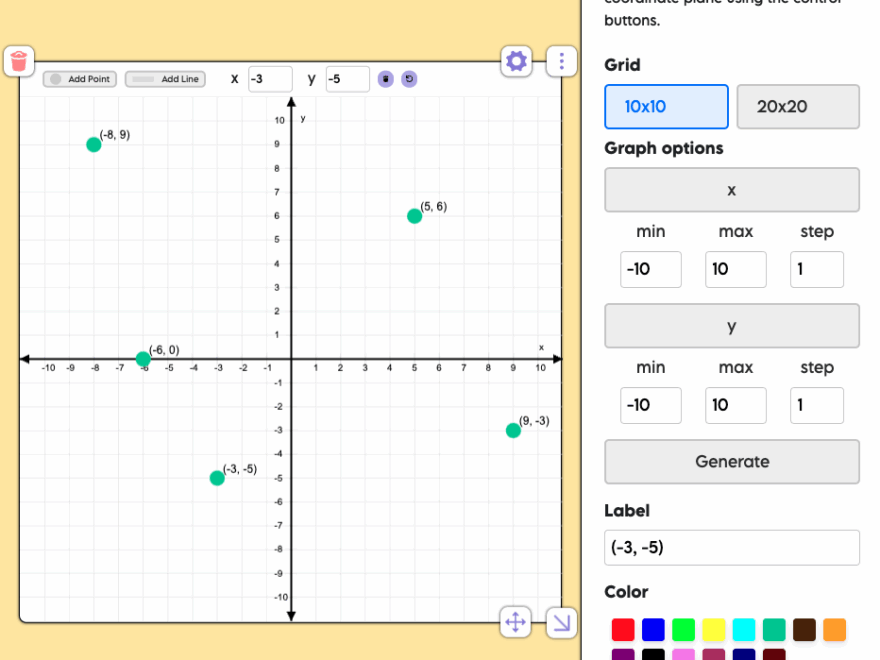Click the marker icon beside the y field

385,79
